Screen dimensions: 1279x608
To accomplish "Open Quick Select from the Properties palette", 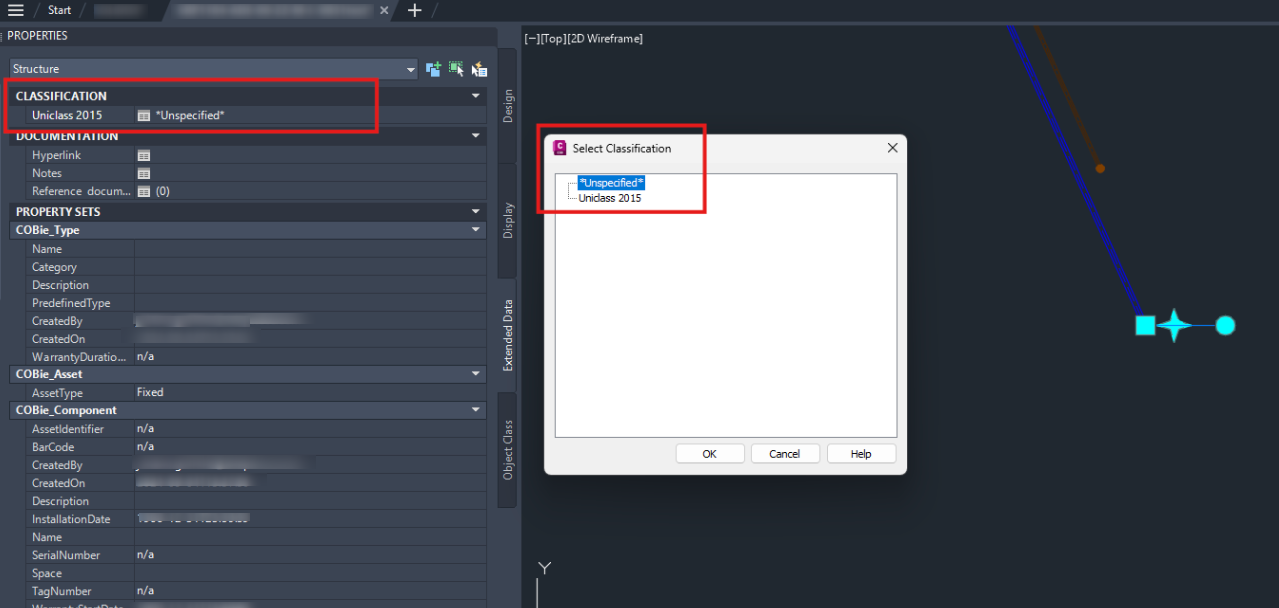I will [479, 68].
